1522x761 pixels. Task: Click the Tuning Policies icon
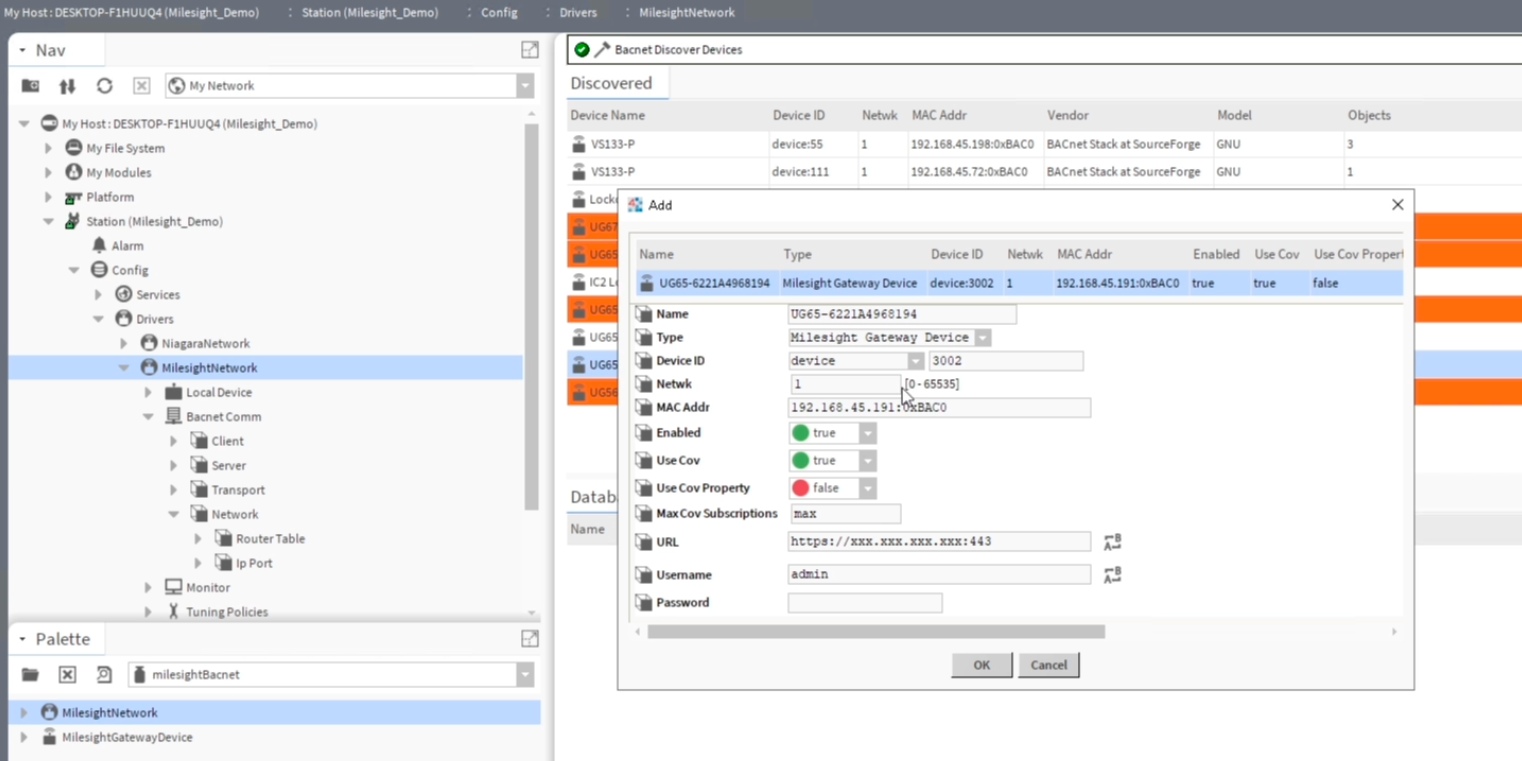pos(173,611)
